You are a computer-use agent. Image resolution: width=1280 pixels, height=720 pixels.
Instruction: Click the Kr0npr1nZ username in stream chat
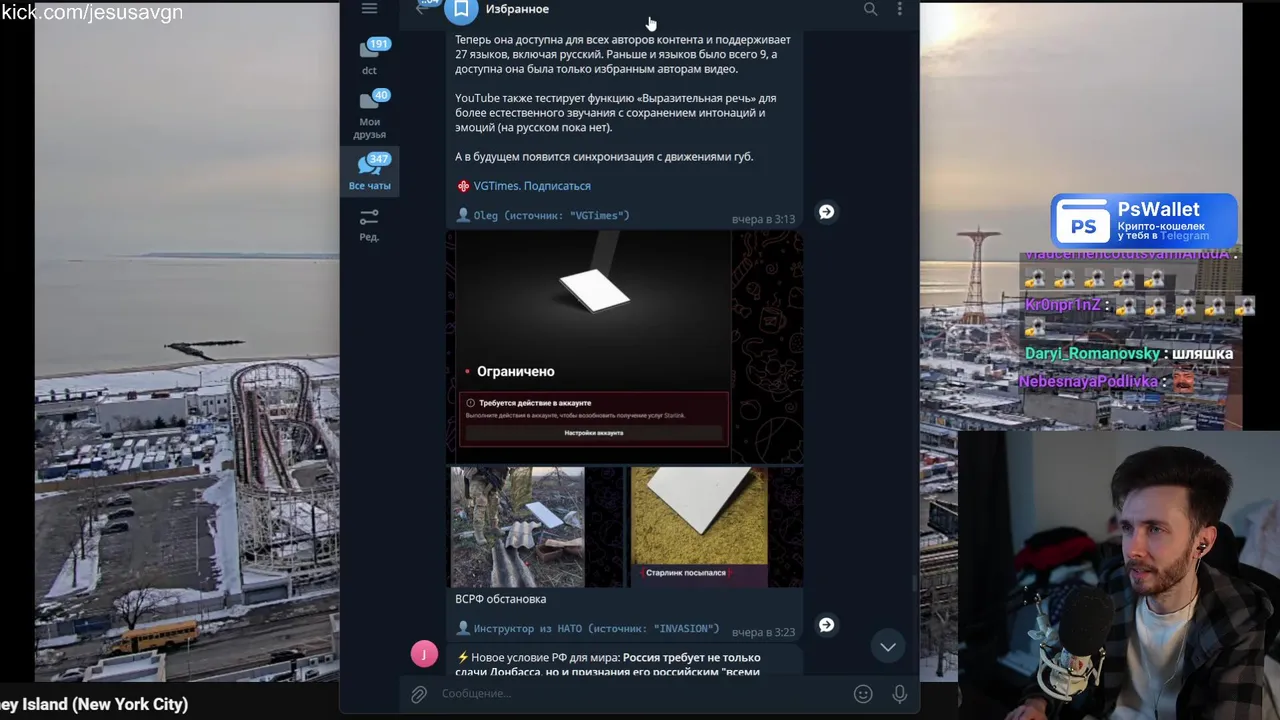click(x=1062, y=305)
